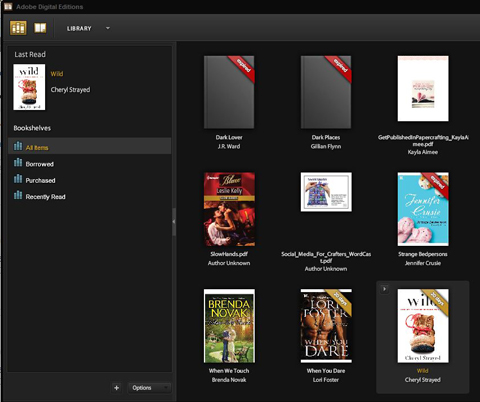Screen dimensions: 480x402
Task: Click the Dark Places title text
Action: pyautogui.click(x=326, y=137)
